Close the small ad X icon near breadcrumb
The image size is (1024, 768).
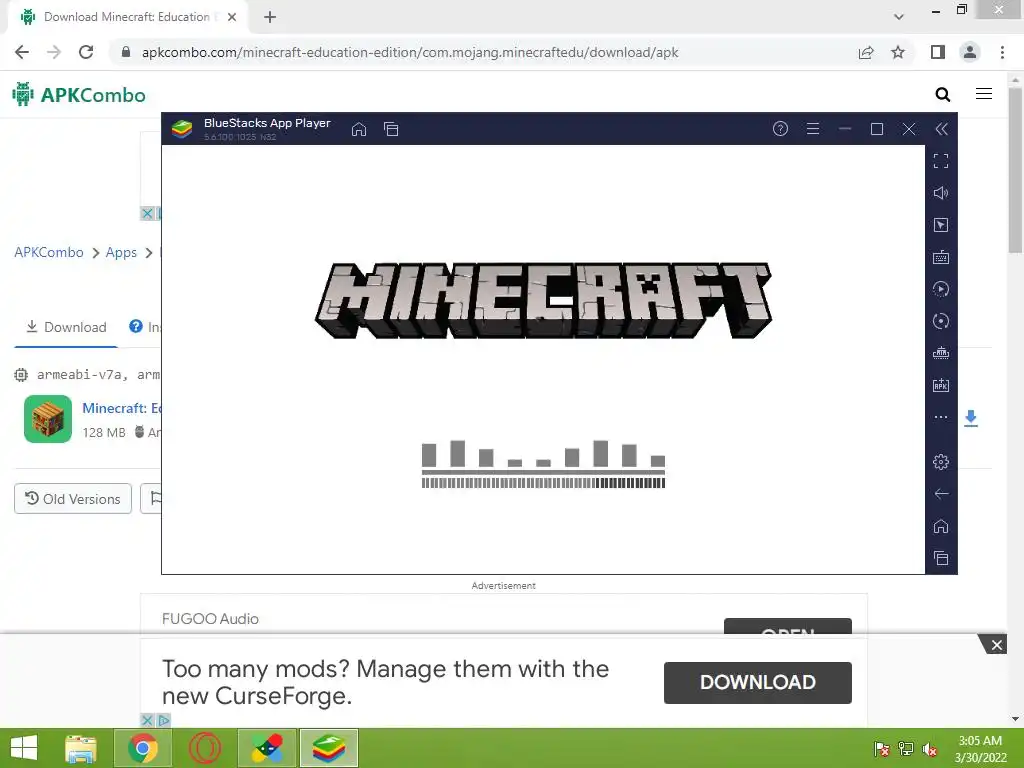pos(147,213)
